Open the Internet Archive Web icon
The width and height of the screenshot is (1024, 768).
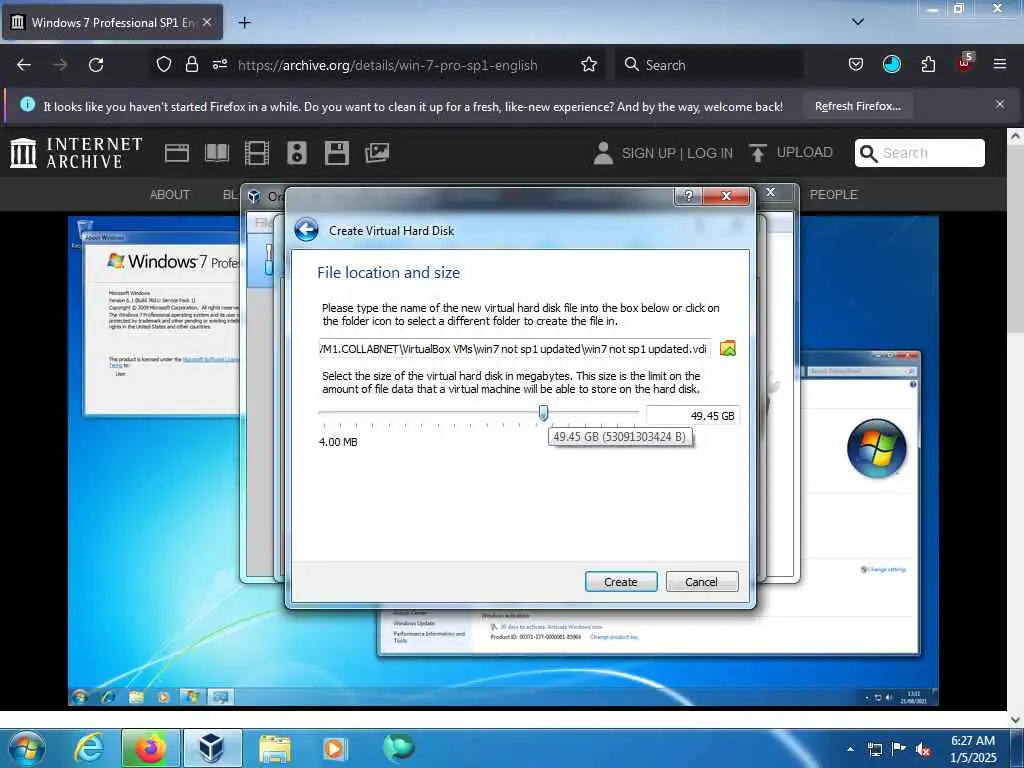[177, 153]
